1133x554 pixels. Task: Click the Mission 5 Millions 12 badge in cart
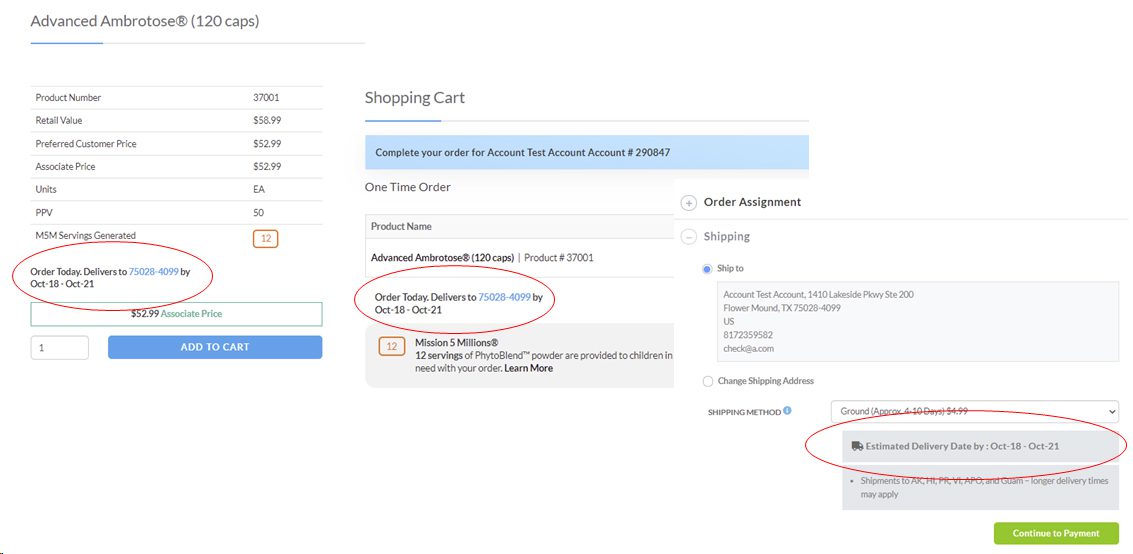(392, 347)
